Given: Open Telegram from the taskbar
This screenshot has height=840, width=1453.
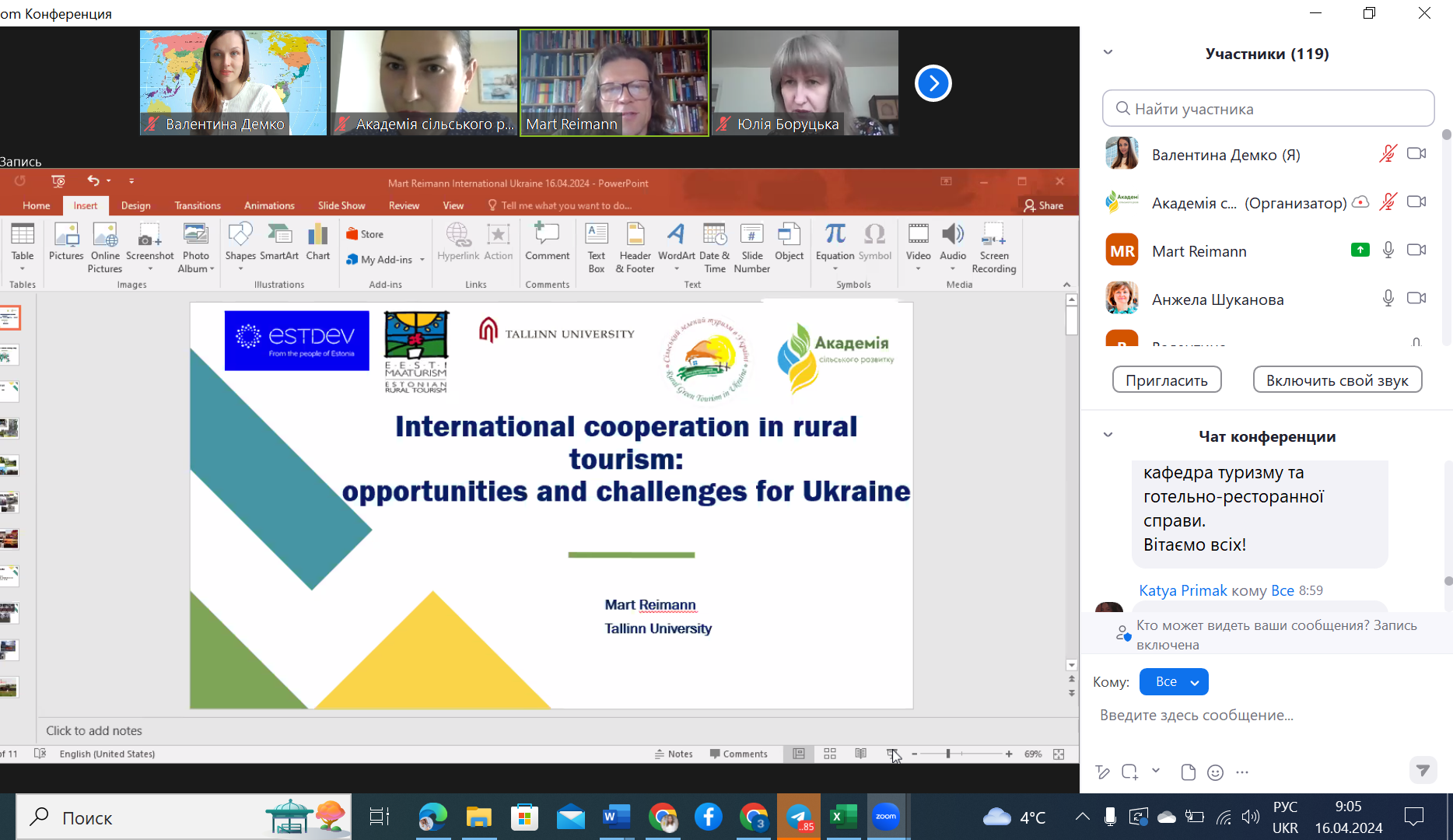Looking at the screenshot, I should coord(799,817).
